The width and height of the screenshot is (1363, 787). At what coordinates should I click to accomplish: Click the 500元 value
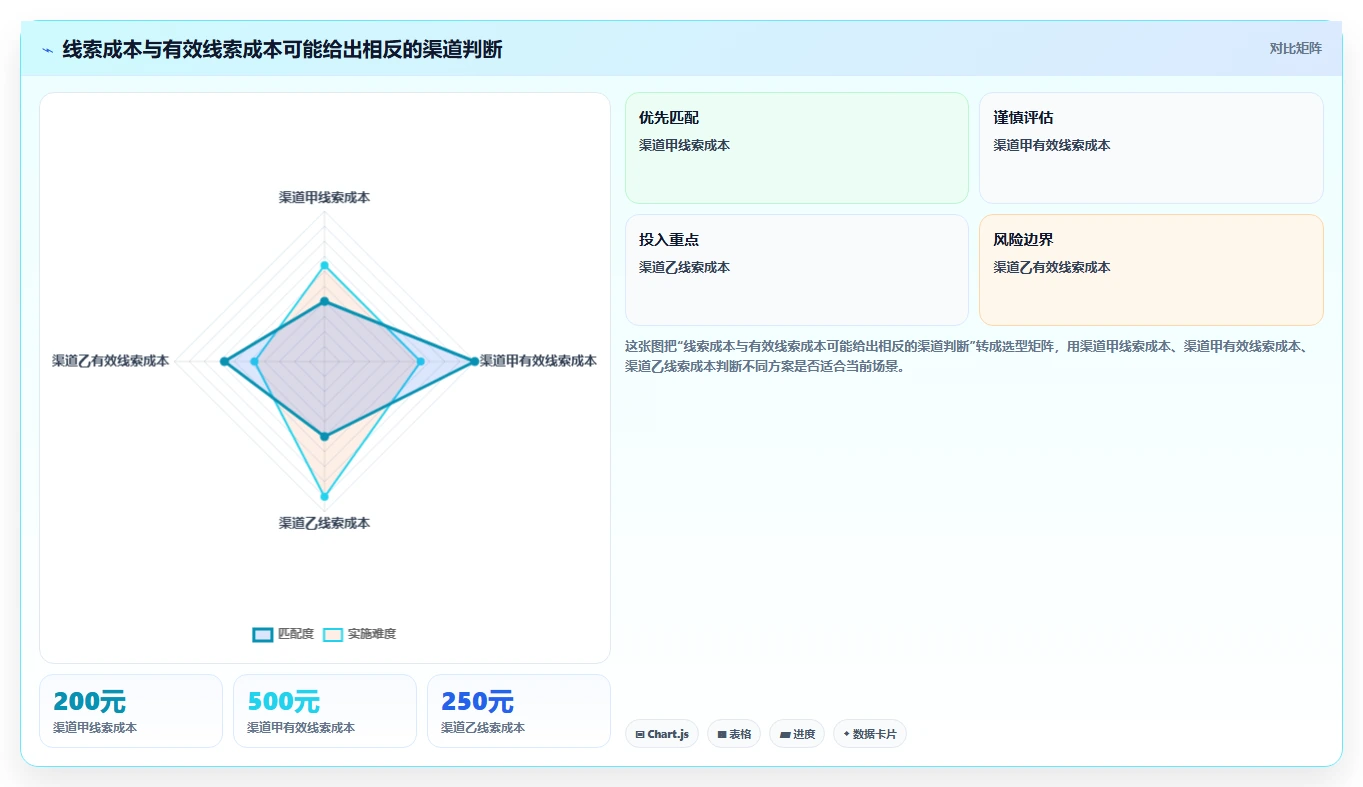pyautogui.click(x=284, y=702)
